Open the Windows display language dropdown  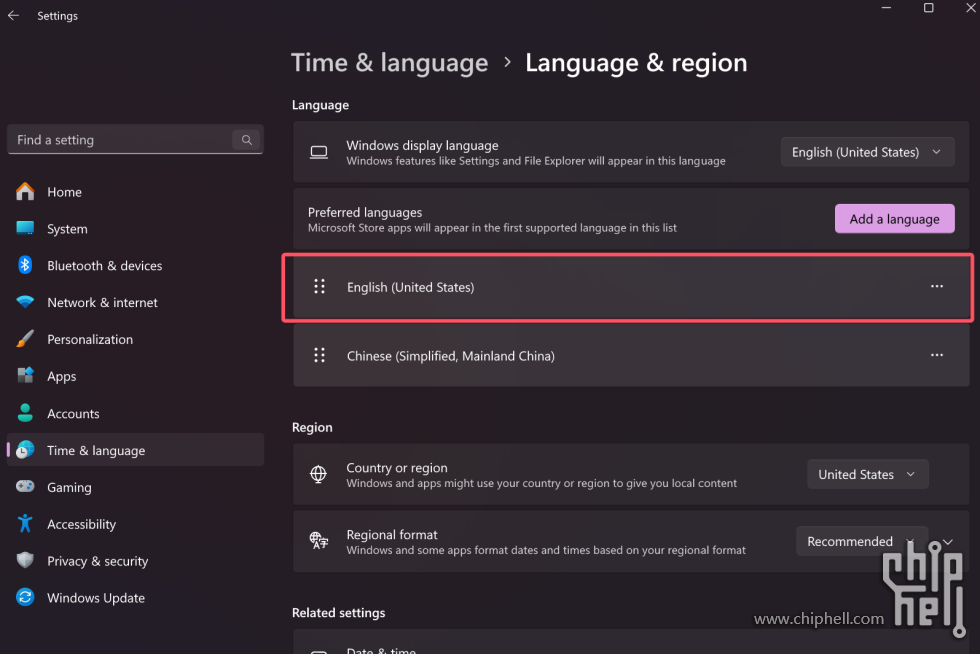click(867, 152)
